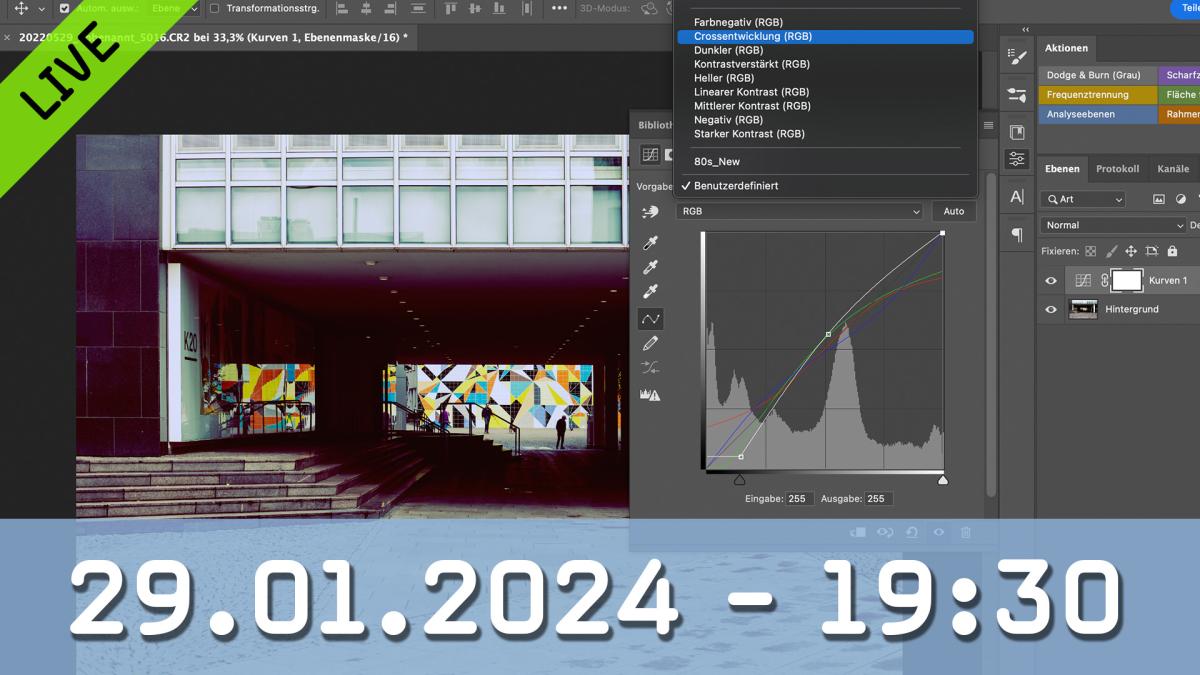1200x675 pixels.
Task: Click the Auto button in Curves
Action: [954, 211]
